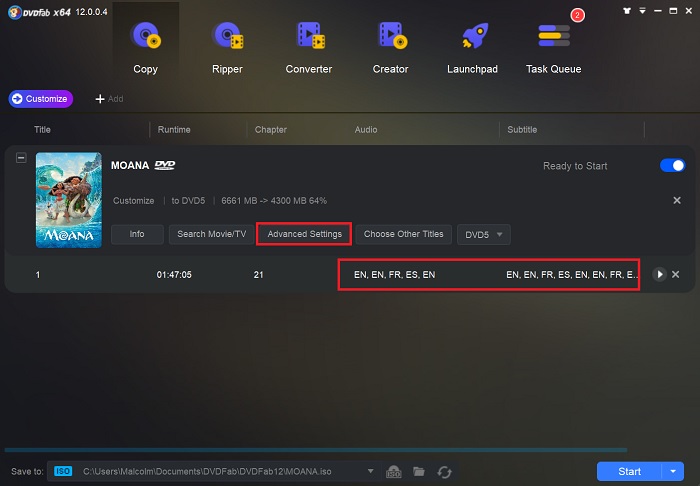
Task: Expand the Start button dropdown arrow
Action: (673, 471)
